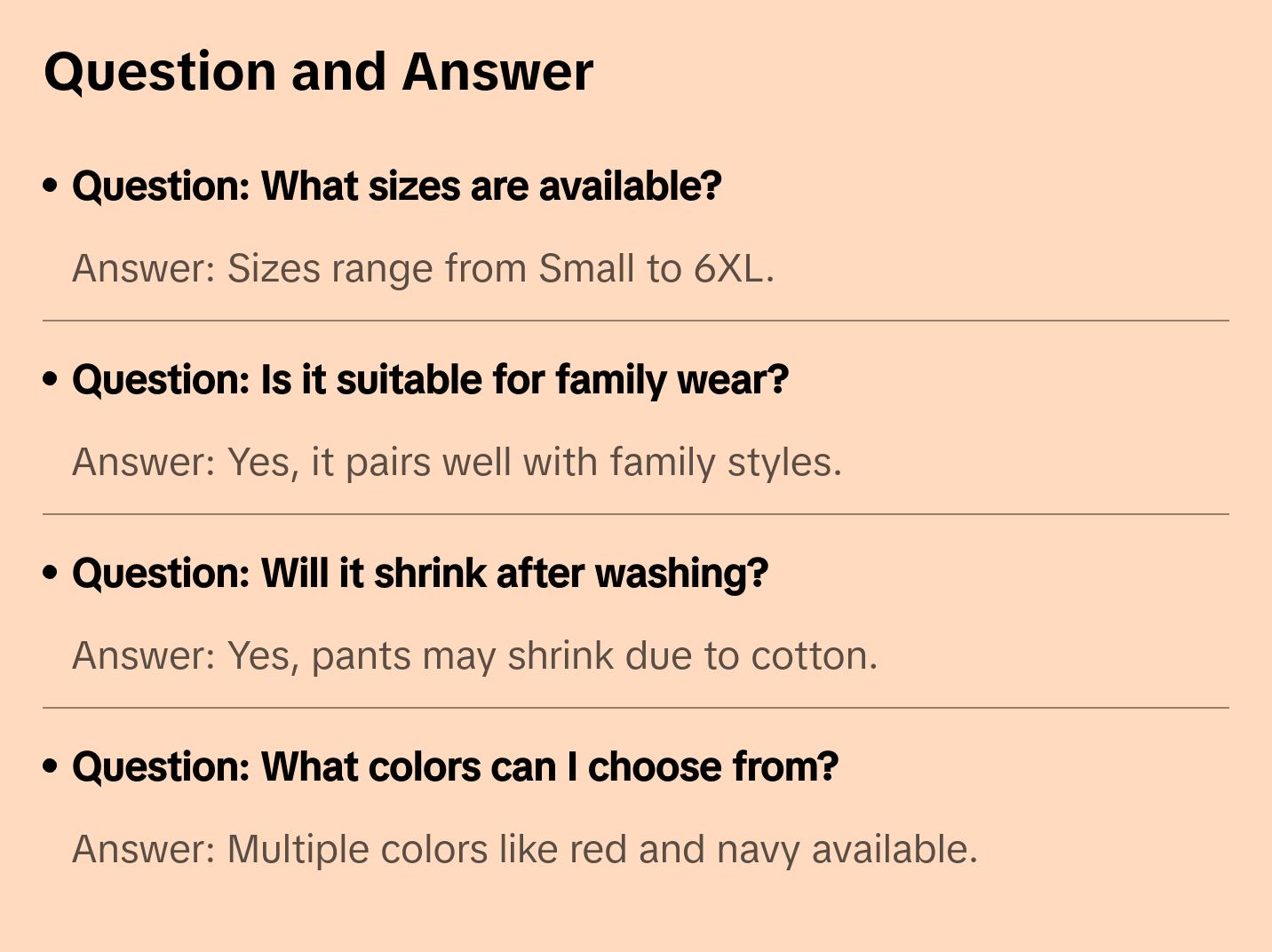Click the word "Multiple" in the last answer
The height and width of the screenshot is (952, 1272).
pyautogui.click(x=298, y=849)
